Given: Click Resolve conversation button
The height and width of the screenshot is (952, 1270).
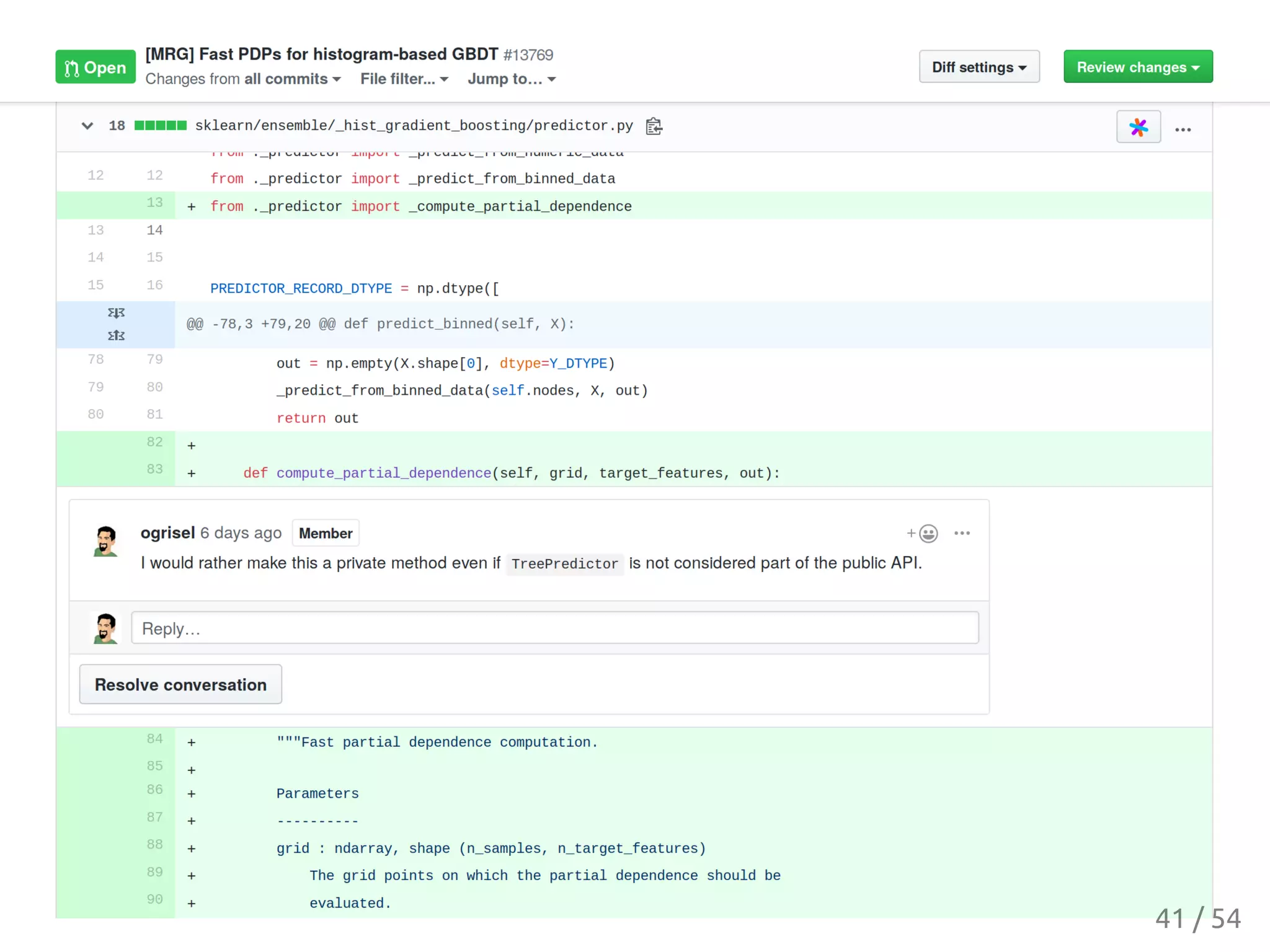Looking at the screenshot, I should tap(180, 684).
